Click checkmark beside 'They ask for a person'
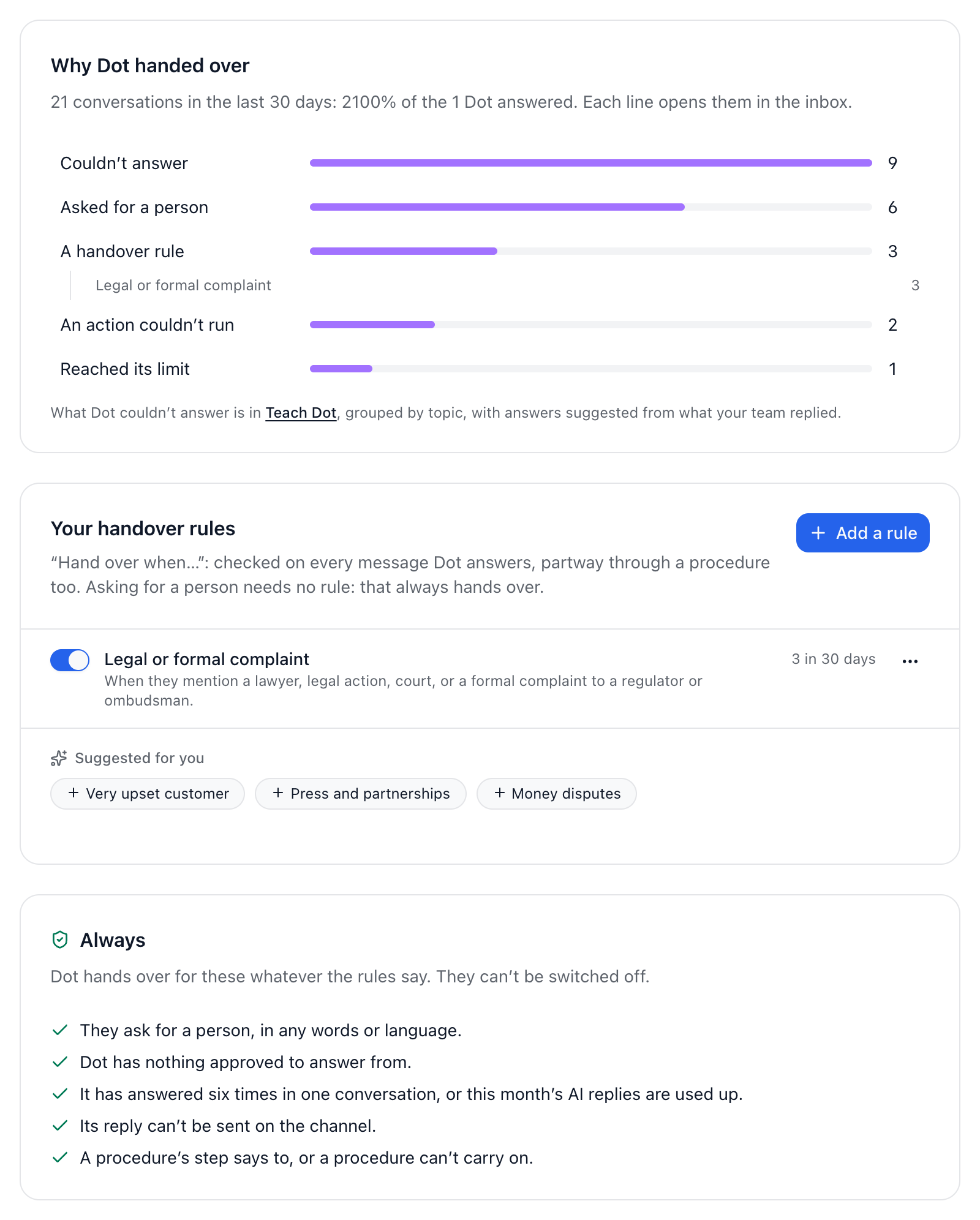 pos(60,1030)
